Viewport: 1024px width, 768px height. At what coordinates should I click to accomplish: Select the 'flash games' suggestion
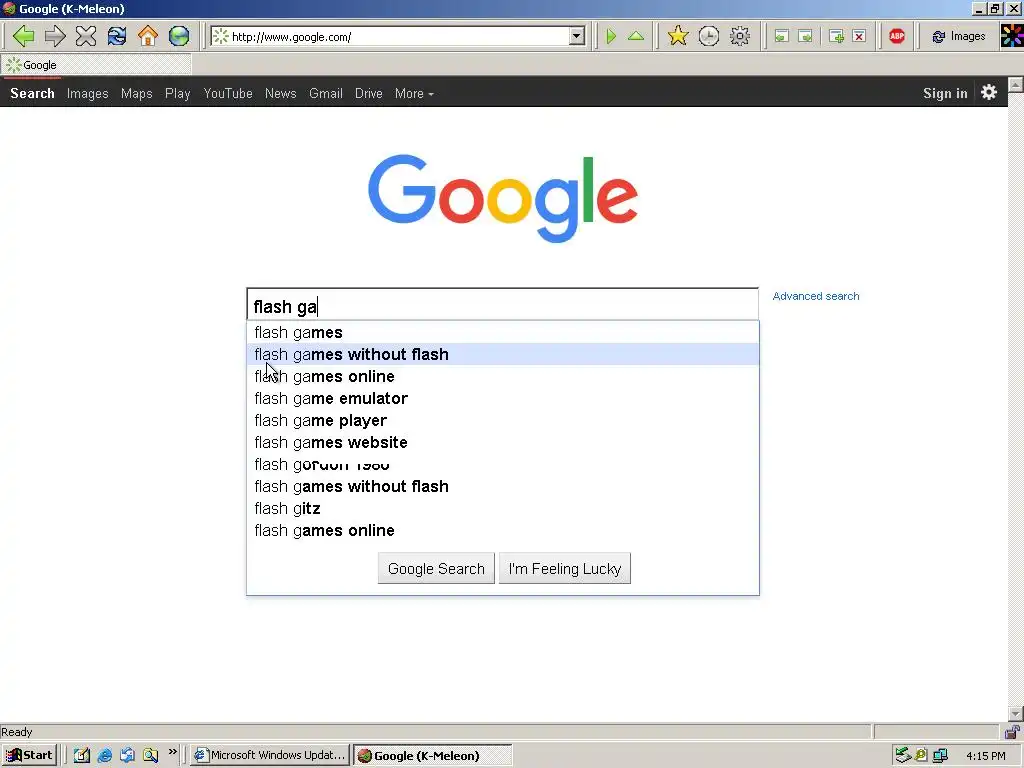click(x=503, y=332)
